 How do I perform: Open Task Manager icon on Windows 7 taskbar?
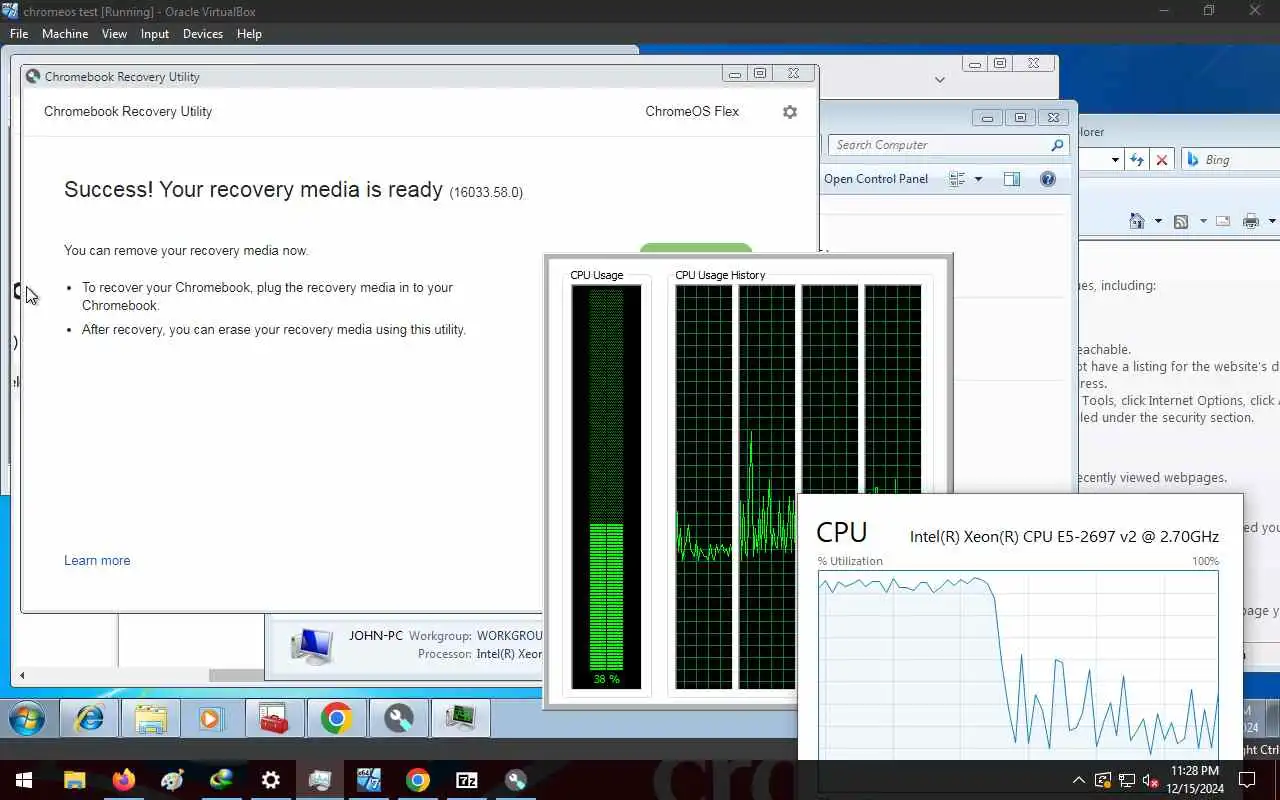(x=460, y=719)
